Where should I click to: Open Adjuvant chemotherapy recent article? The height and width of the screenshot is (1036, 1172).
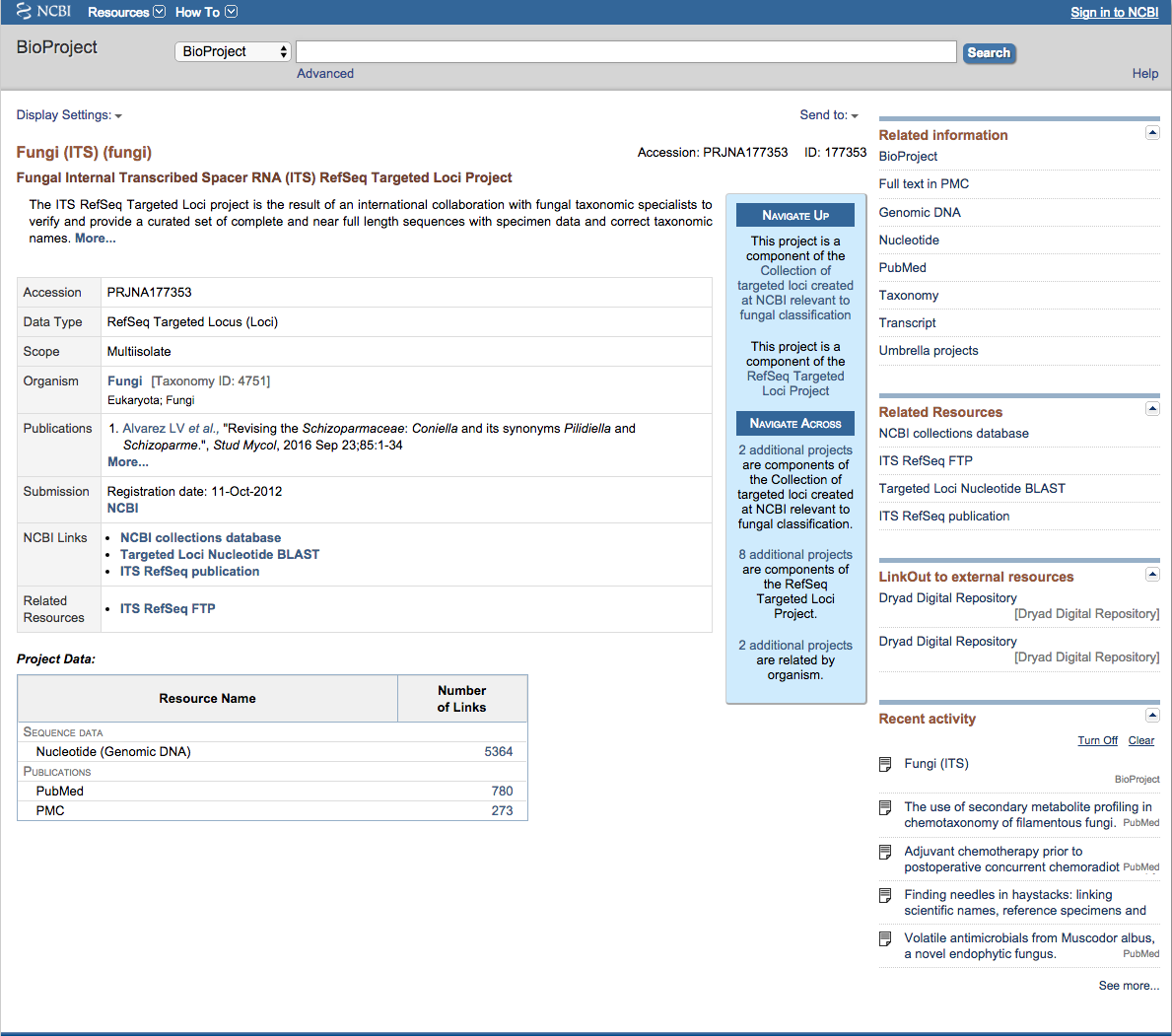[1012, 859]
